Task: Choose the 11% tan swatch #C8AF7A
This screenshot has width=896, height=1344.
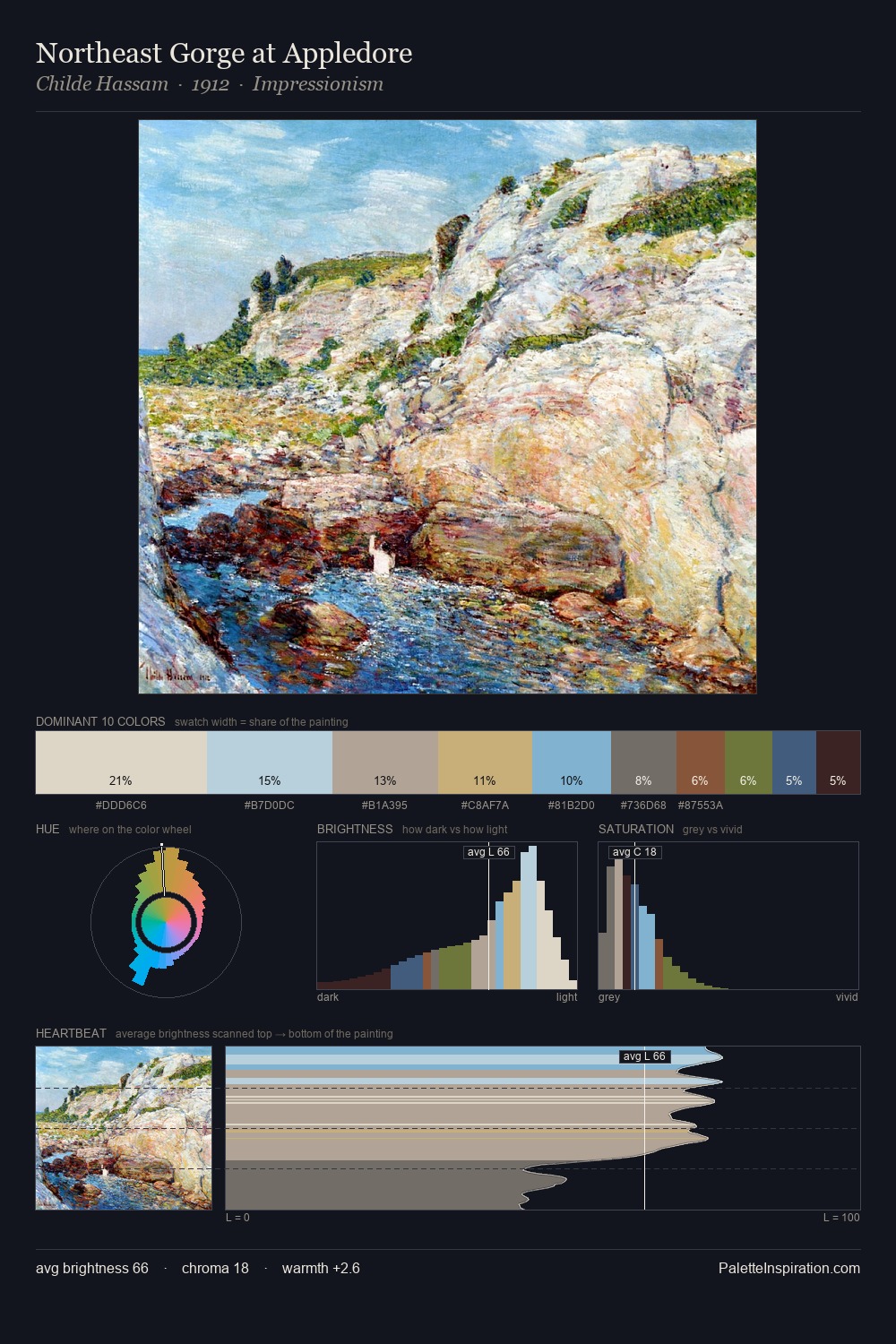Action: [485, 762]
